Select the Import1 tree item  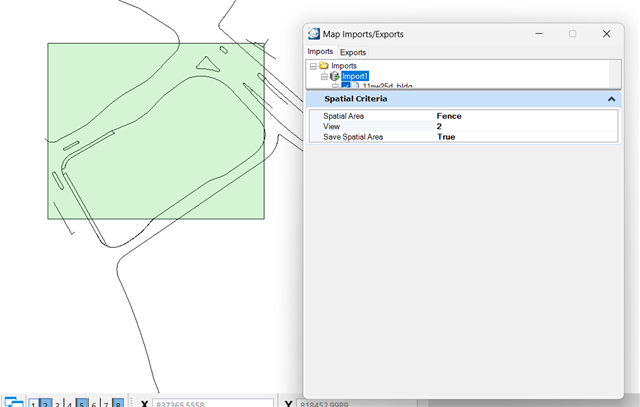[x=355, y=76]
